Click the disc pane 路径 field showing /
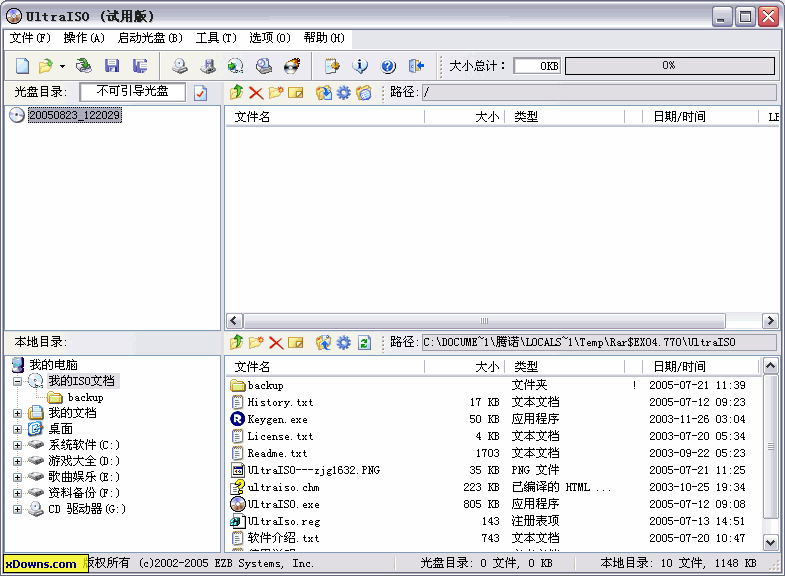The image size is (785, 576). click(x=599, y=92)
